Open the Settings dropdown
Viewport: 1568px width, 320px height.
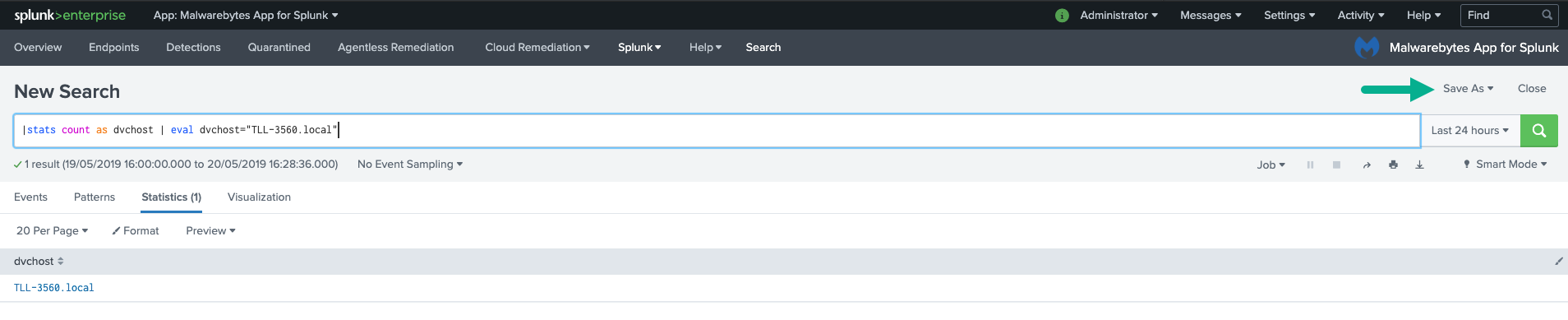coord(1289,15)
